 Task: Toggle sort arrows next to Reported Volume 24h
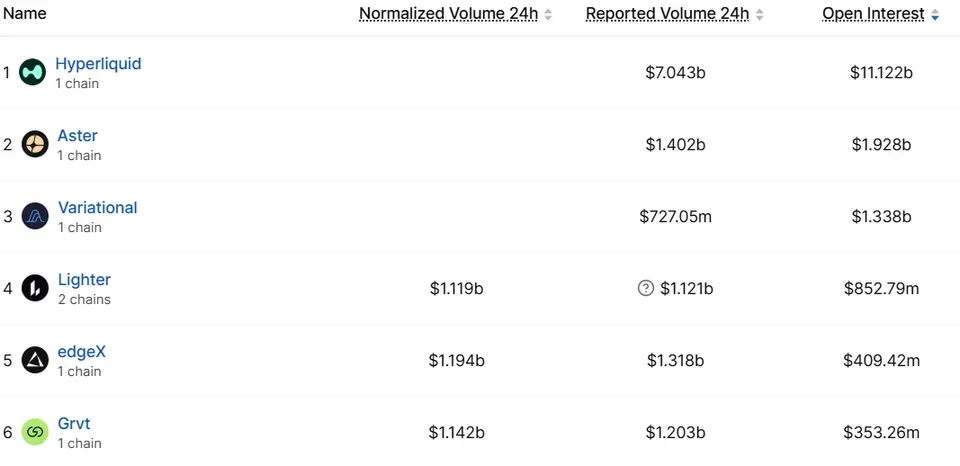click(x=759, y=15)
